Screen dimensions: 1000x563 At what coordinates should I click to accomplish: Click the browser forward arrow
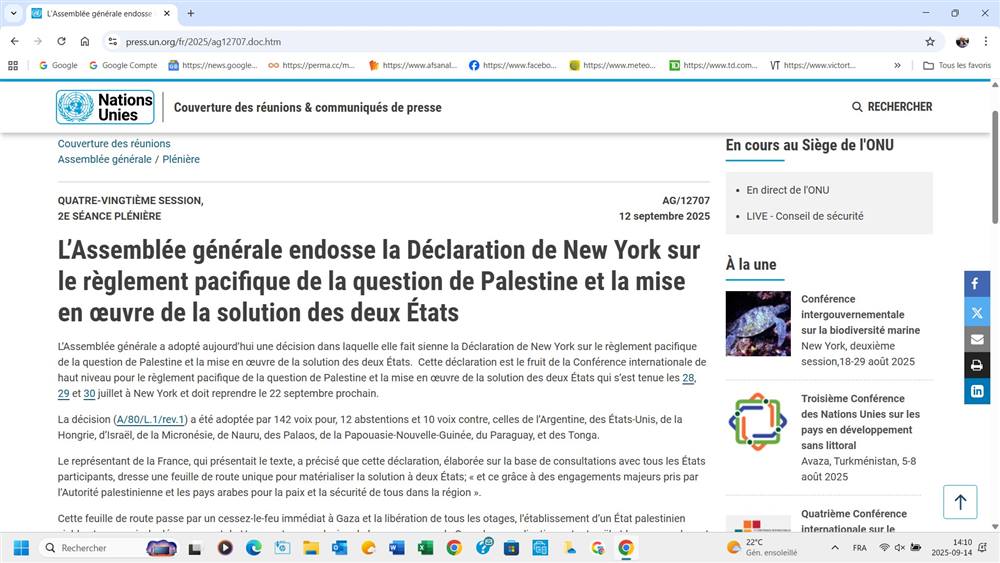click(38, 41)
